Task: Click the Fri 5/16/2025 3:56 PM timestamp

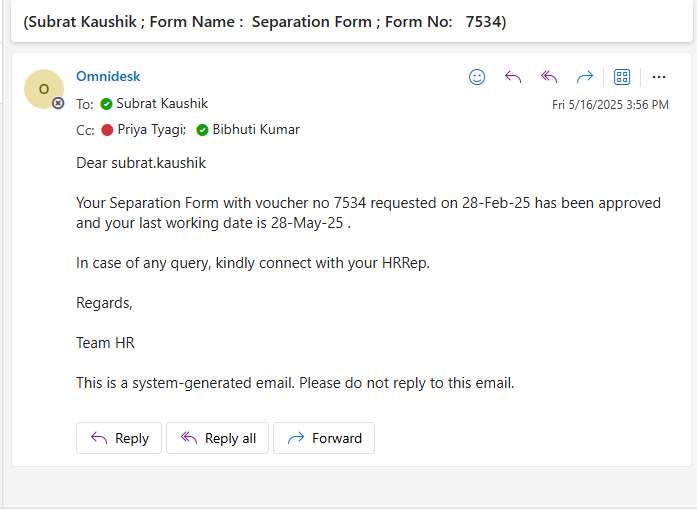Action: pos(610,104)
